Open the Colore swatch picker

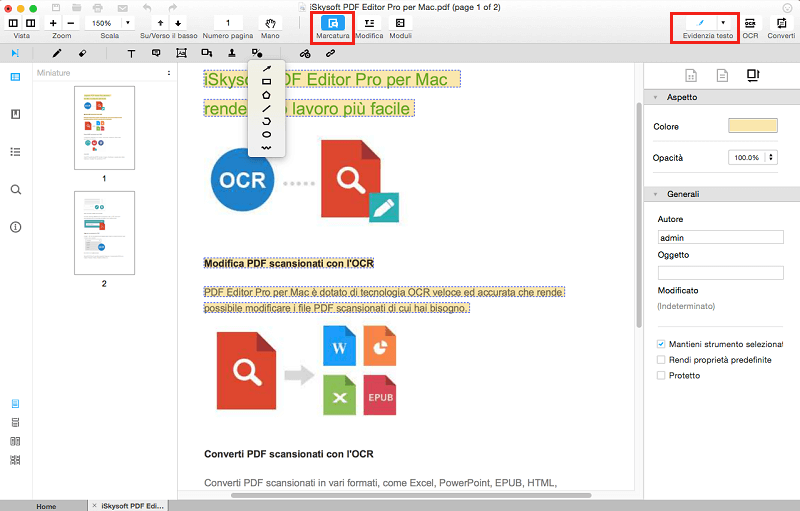[753, 125]
